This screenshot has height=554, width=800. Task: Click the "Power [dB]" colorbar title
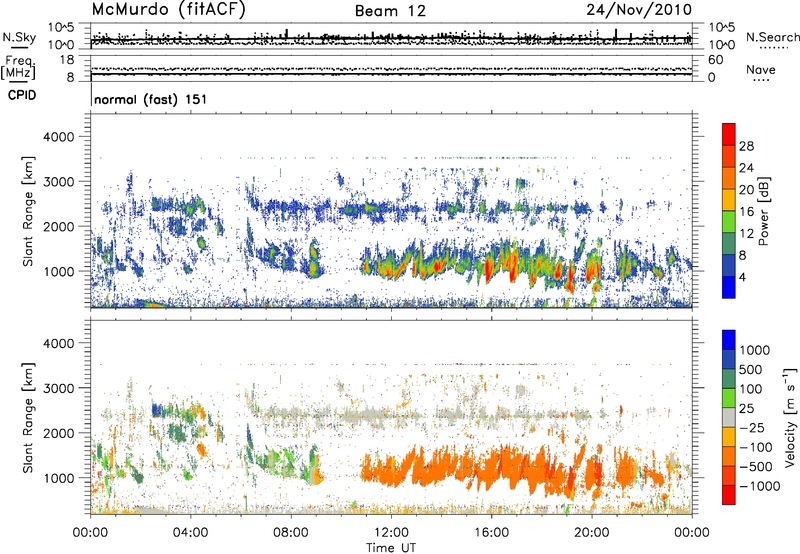point(763,211)
